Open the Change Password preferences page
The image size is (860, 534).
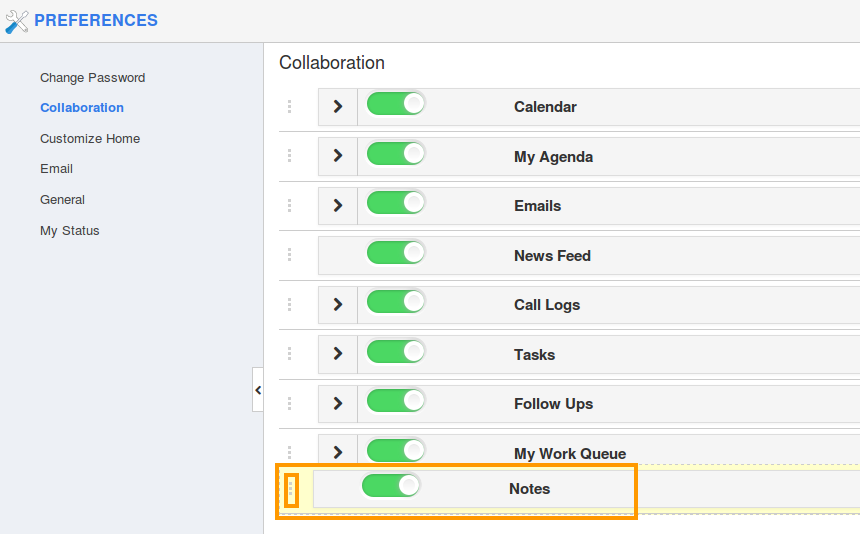click(93, 78)
